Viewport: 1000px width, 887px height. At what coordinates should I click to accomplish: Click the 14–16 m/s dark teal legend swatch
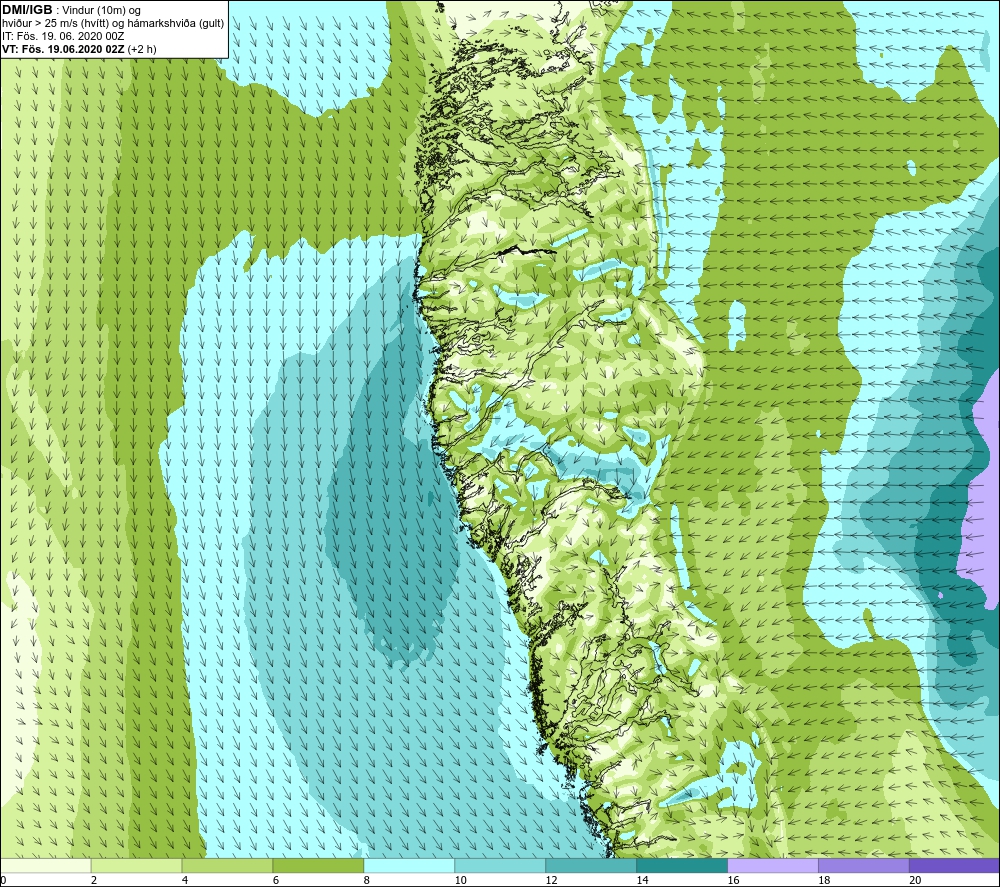tap(682, 865)
